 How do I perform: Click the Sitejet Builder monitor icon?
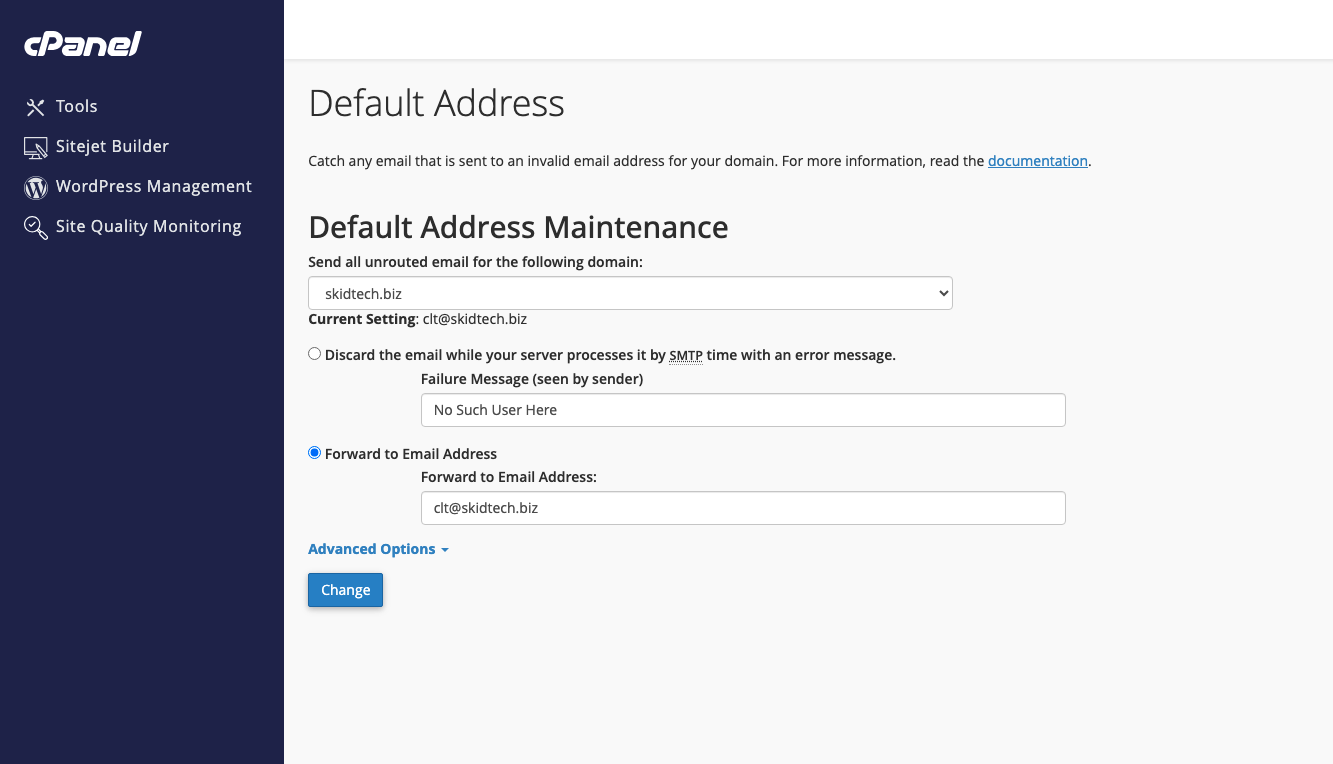point(36,147)
